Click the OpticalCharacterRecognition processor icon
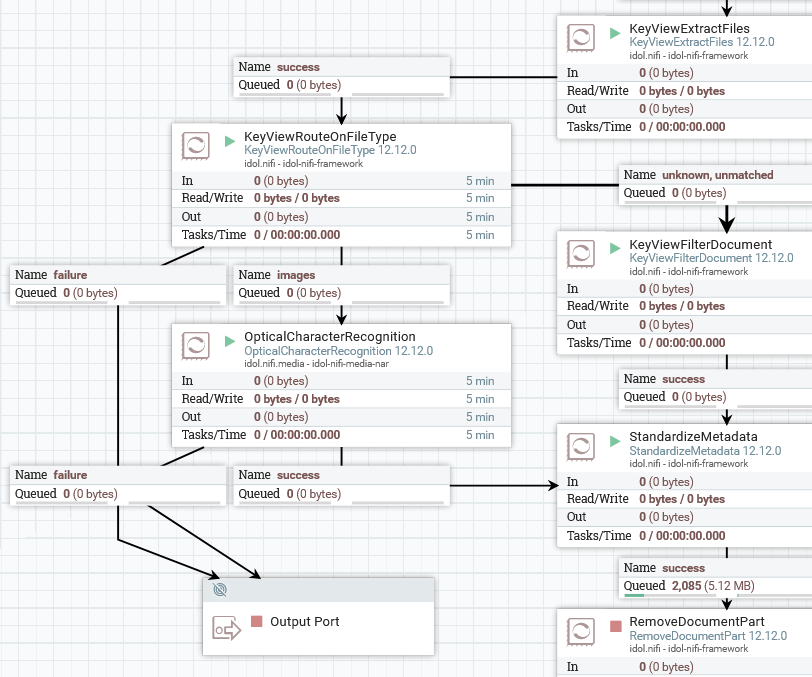Viewport: 812px width, 677px height. click(x=196, y=345)
